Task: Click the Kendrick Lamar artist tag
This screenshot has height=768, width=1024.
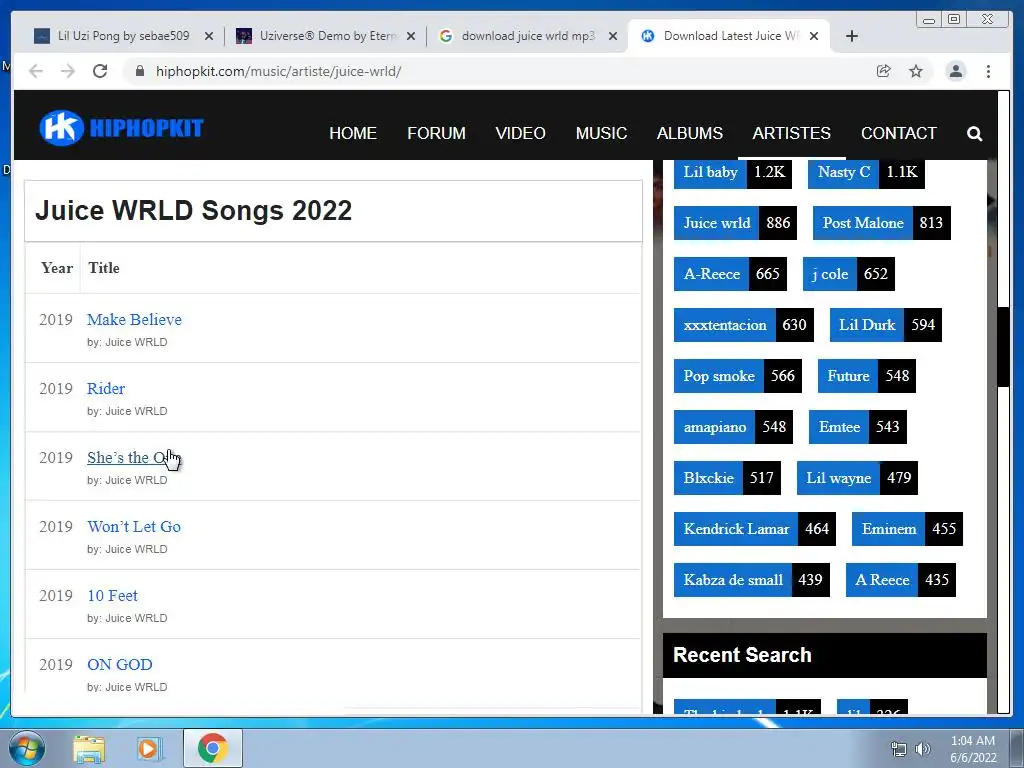Action: pyautogui.click(x=755, y=528)
